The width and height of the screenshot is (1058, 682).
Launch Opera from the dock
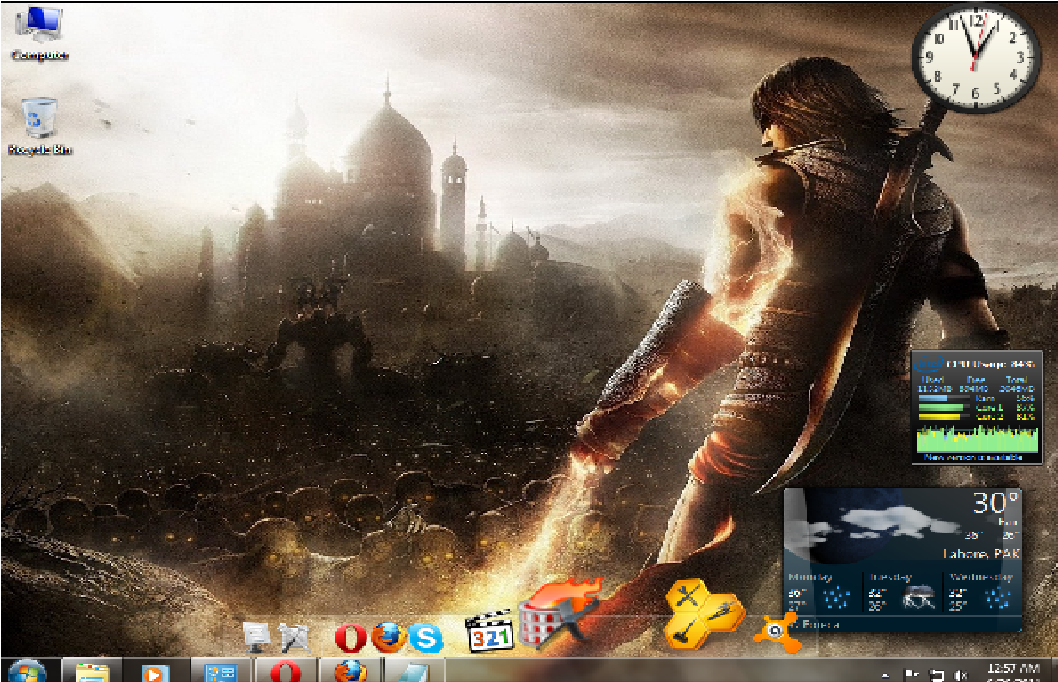(x=350, y=637)
